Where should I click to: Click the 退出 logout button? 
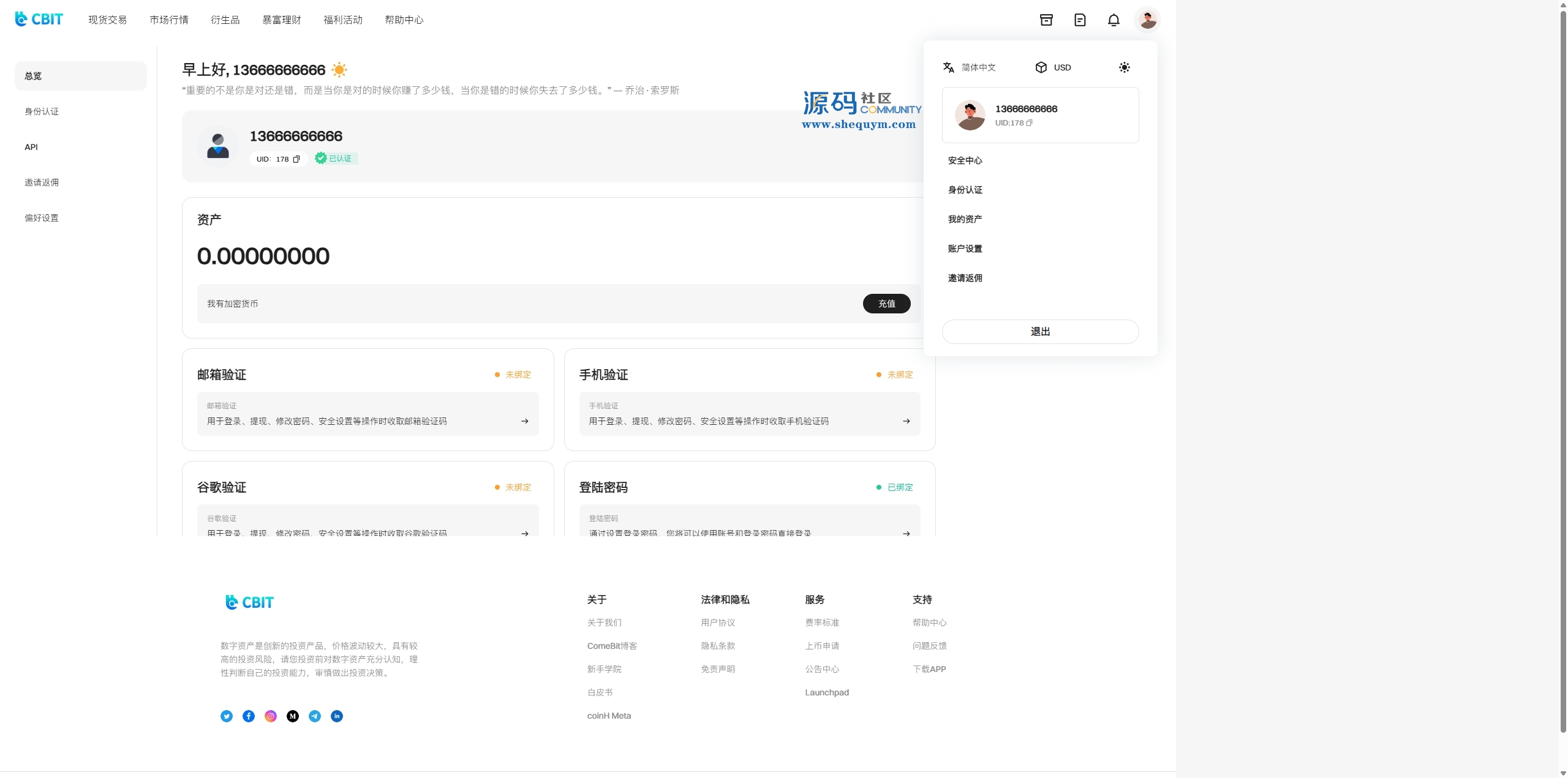pos(1040,332)
